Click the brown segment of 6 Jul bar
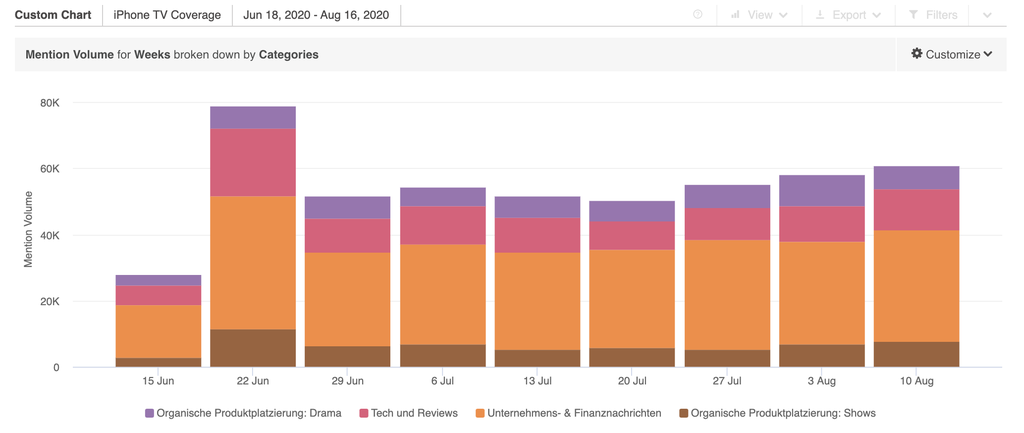 (x=443, y=356)
